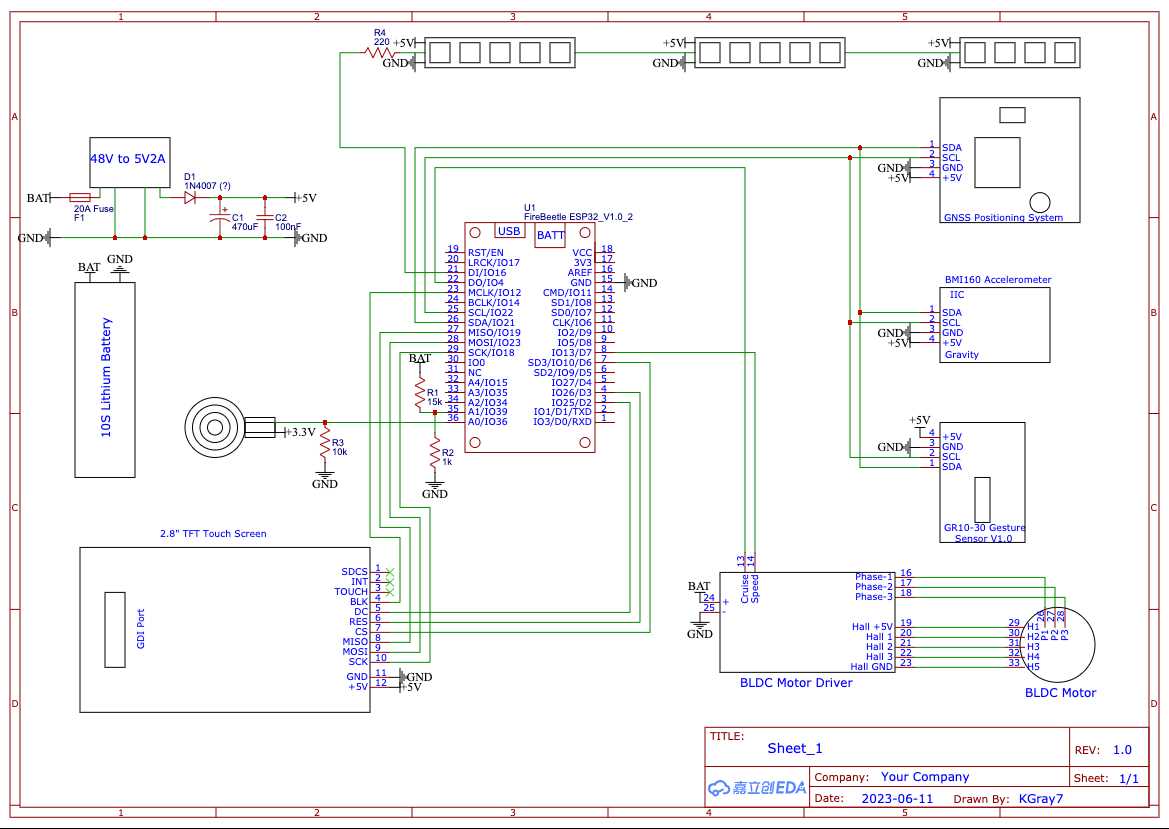Click the KGray7 drawn-by name
The width and height of the screenshot is (1169, 829).
(x=1041, y=798)
